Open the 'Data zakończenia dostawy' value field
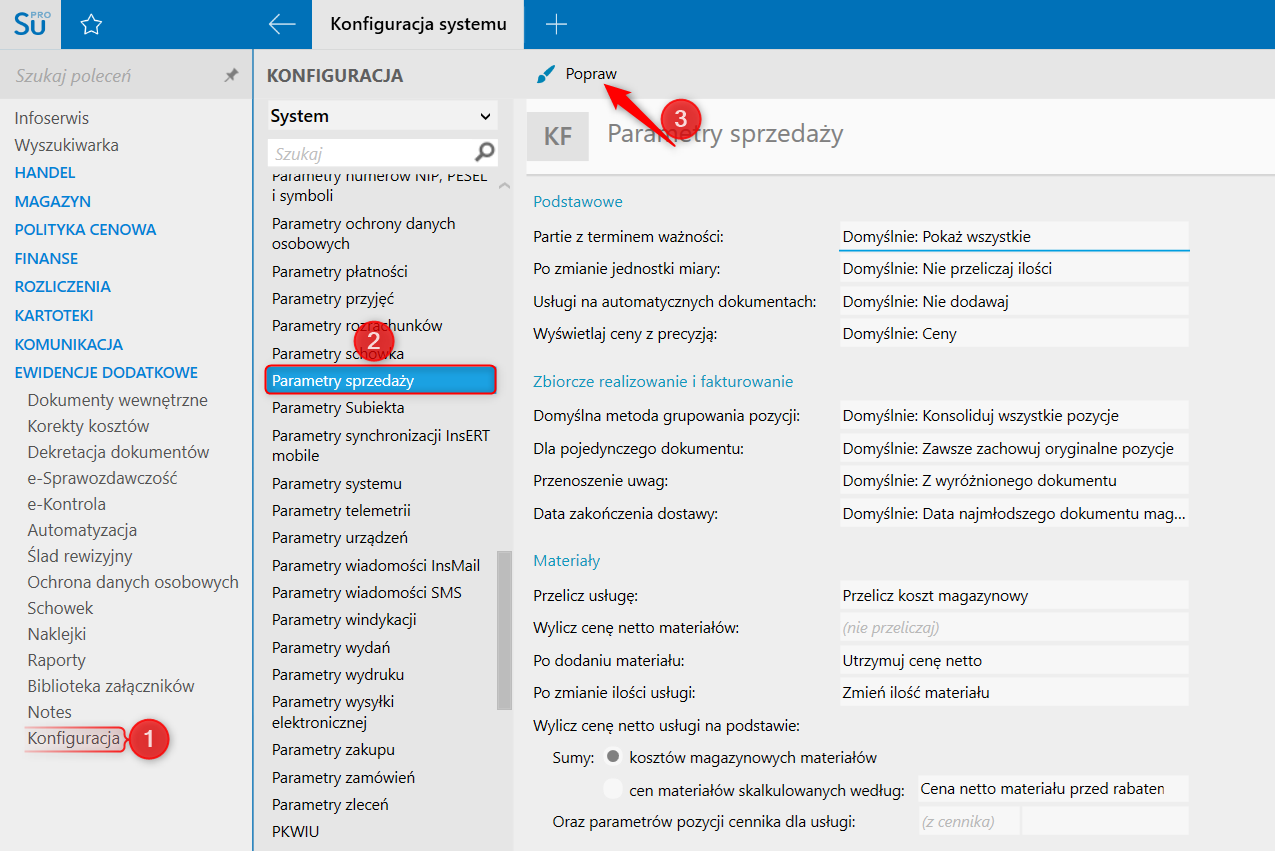Viewport: 1275px width, 851px height. pyautogui.click(x=1014, y=514)
